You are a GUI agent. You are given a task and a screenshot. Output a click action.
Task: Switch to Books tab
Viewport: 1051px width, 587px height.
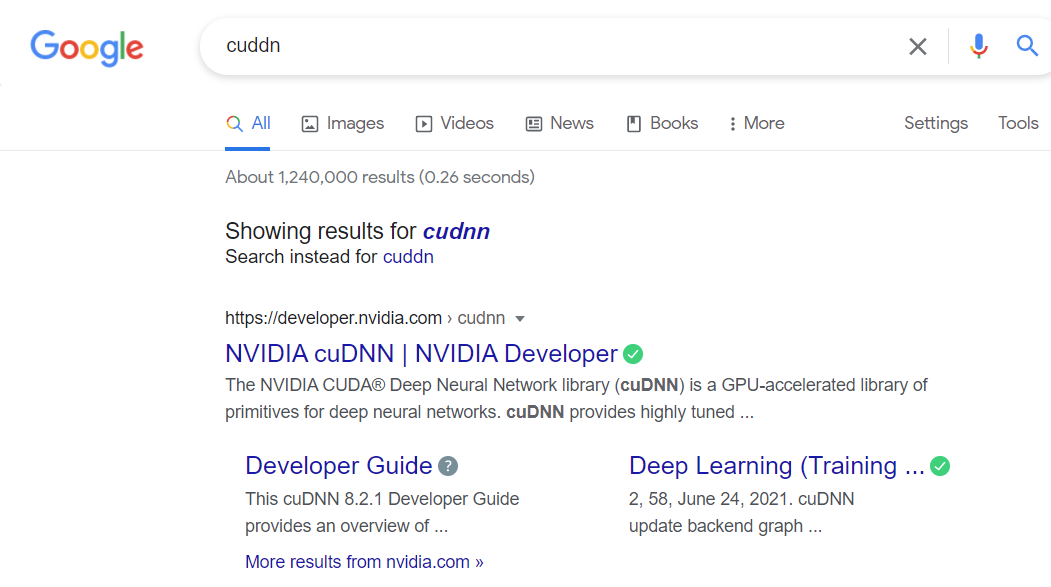tap(662, 123)
